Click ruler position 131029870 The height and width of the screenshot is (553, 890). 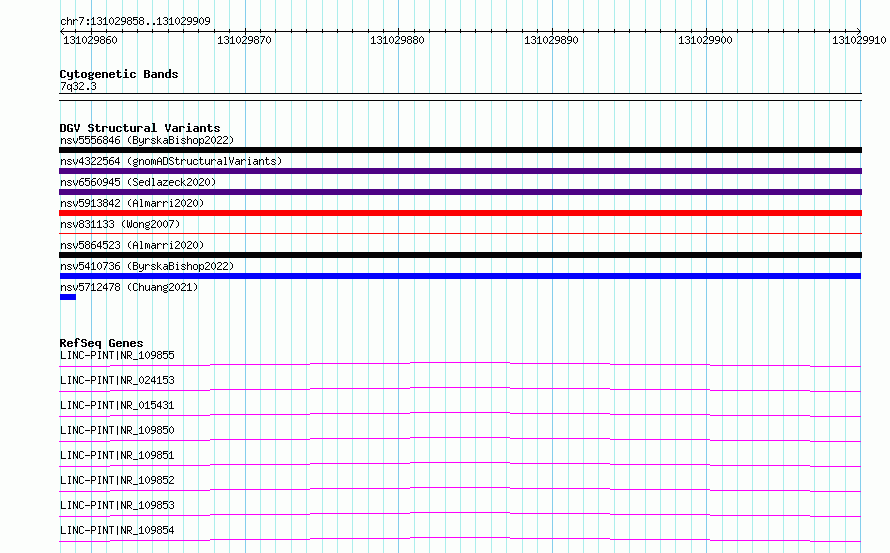[x=244, y=40]
